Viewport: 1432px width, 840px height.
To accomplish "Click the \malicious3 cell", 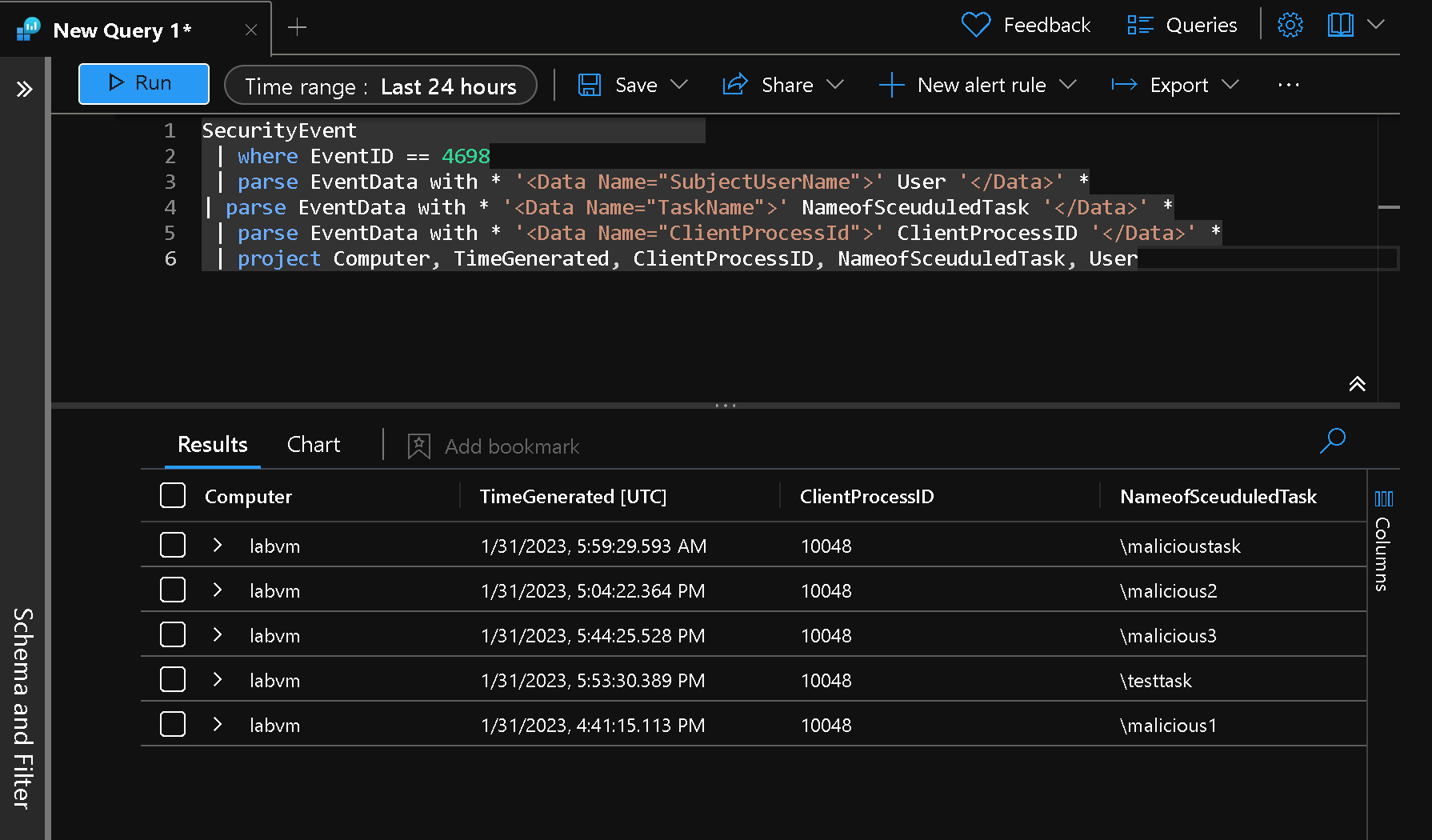I will coord(1168,636).
